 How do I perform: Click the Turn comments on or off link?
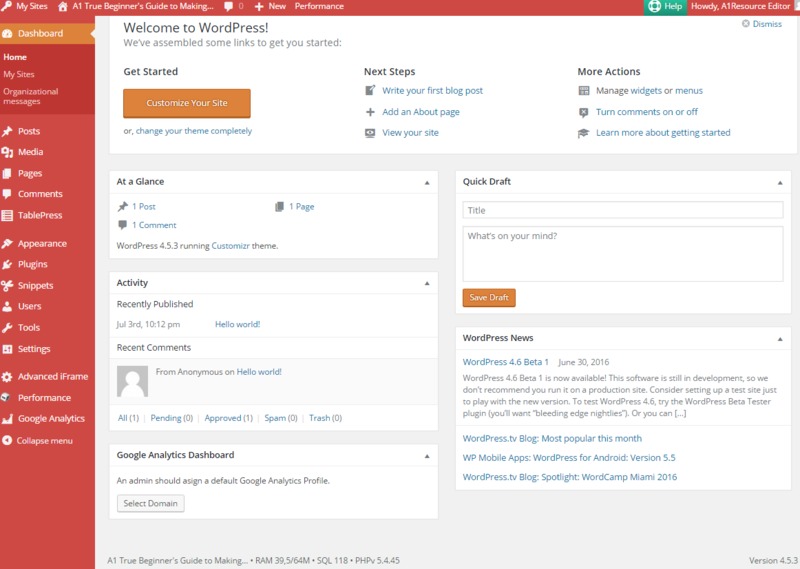click(x=646, y=112)
